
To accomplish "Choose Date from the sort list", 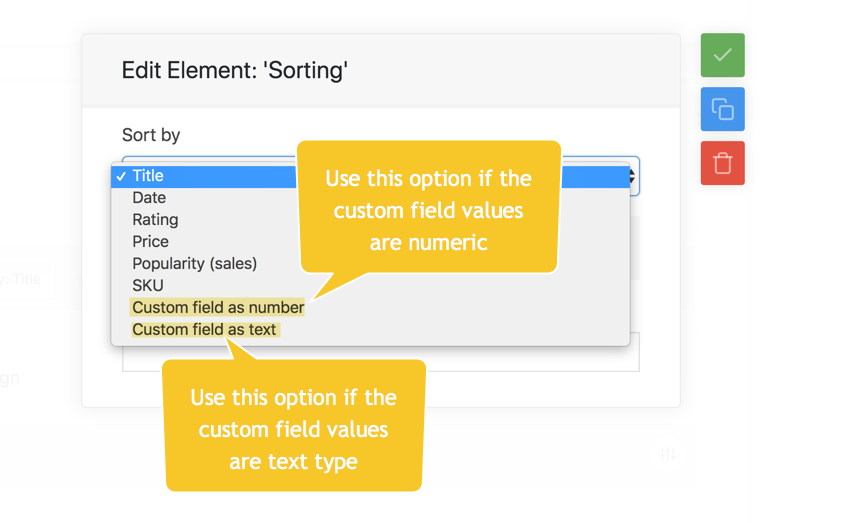I will (x=149, y=198).
